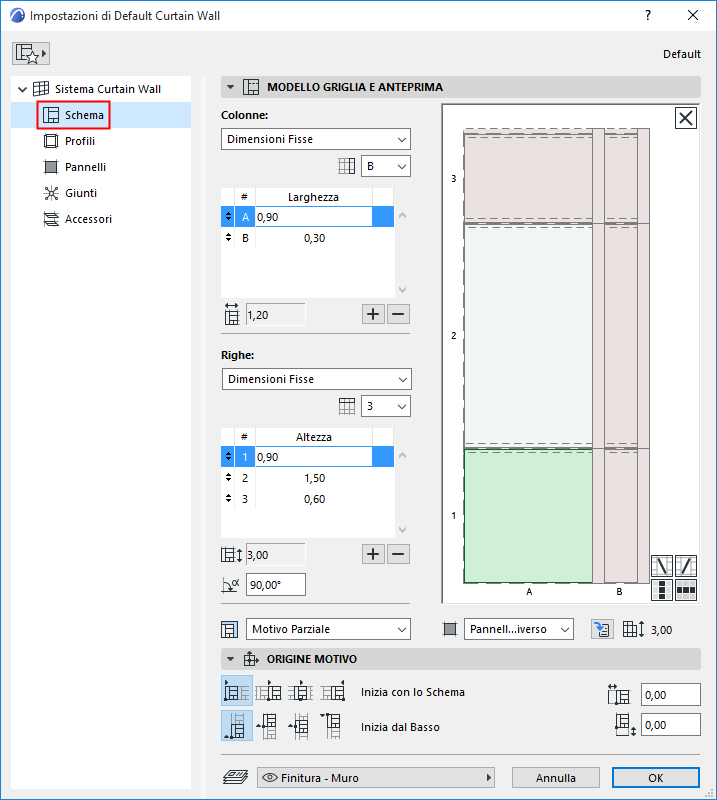Select the fourth vertical pattern origin option

pos(333,726)
